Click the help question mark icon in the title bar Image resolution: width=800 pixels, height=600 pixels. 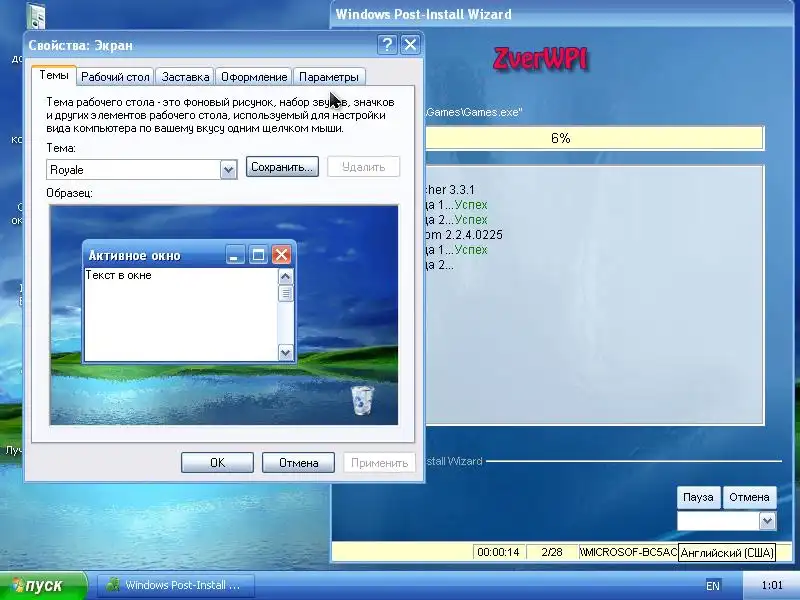pos(387,45)
